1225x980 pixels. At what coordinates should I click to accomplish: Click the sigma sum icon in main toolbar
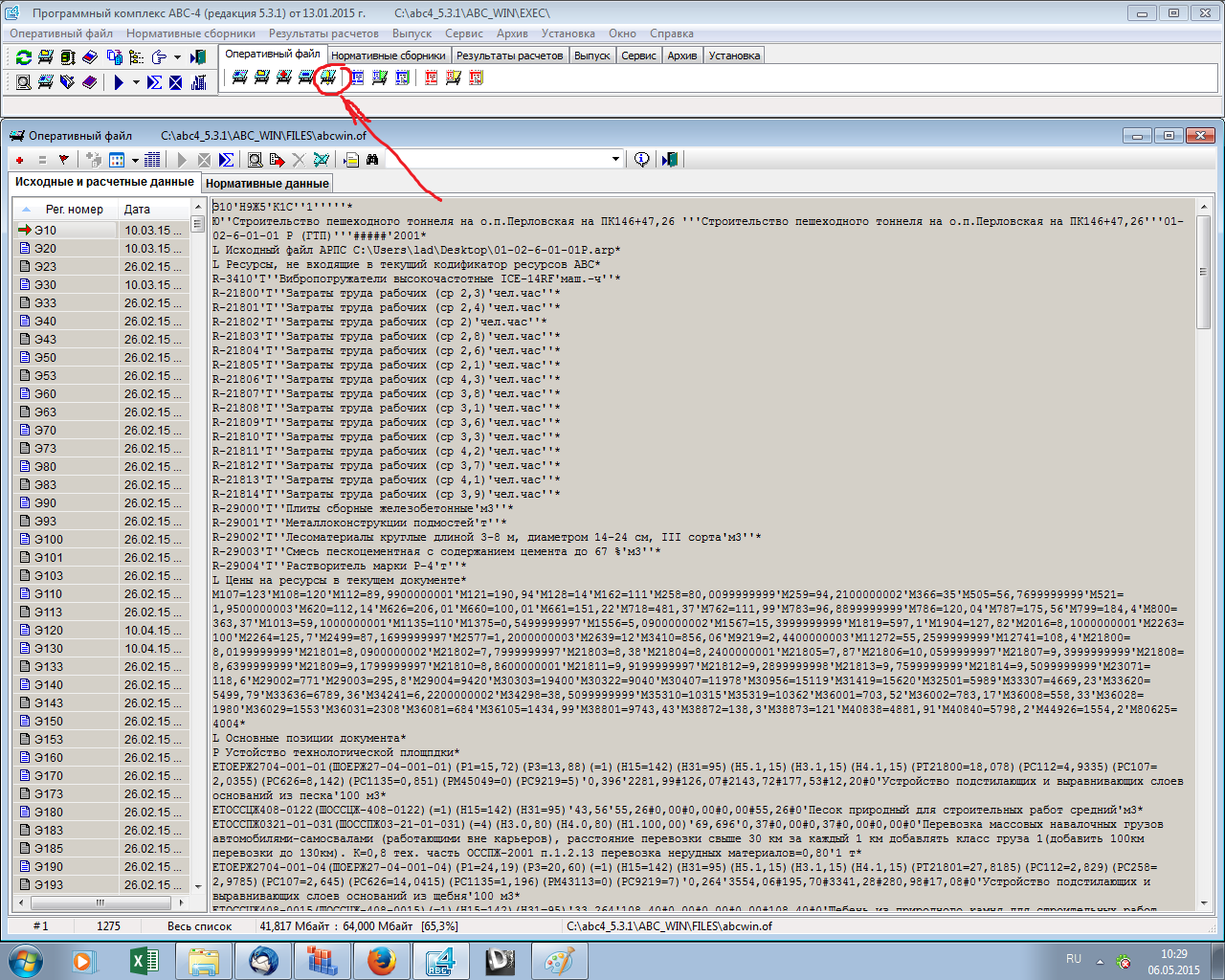[154, 82]
